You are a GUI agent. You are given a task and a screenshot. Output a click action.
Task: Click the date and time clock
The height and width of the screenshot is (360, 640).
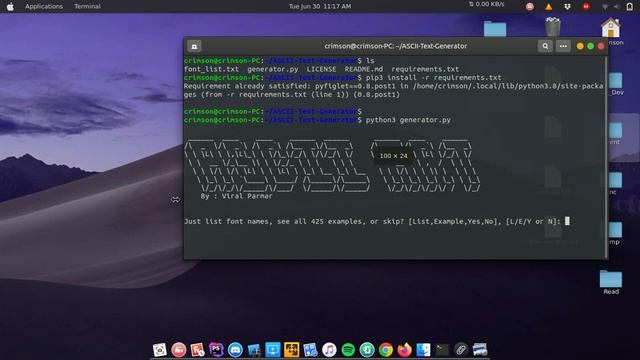[x=320, y=7]
